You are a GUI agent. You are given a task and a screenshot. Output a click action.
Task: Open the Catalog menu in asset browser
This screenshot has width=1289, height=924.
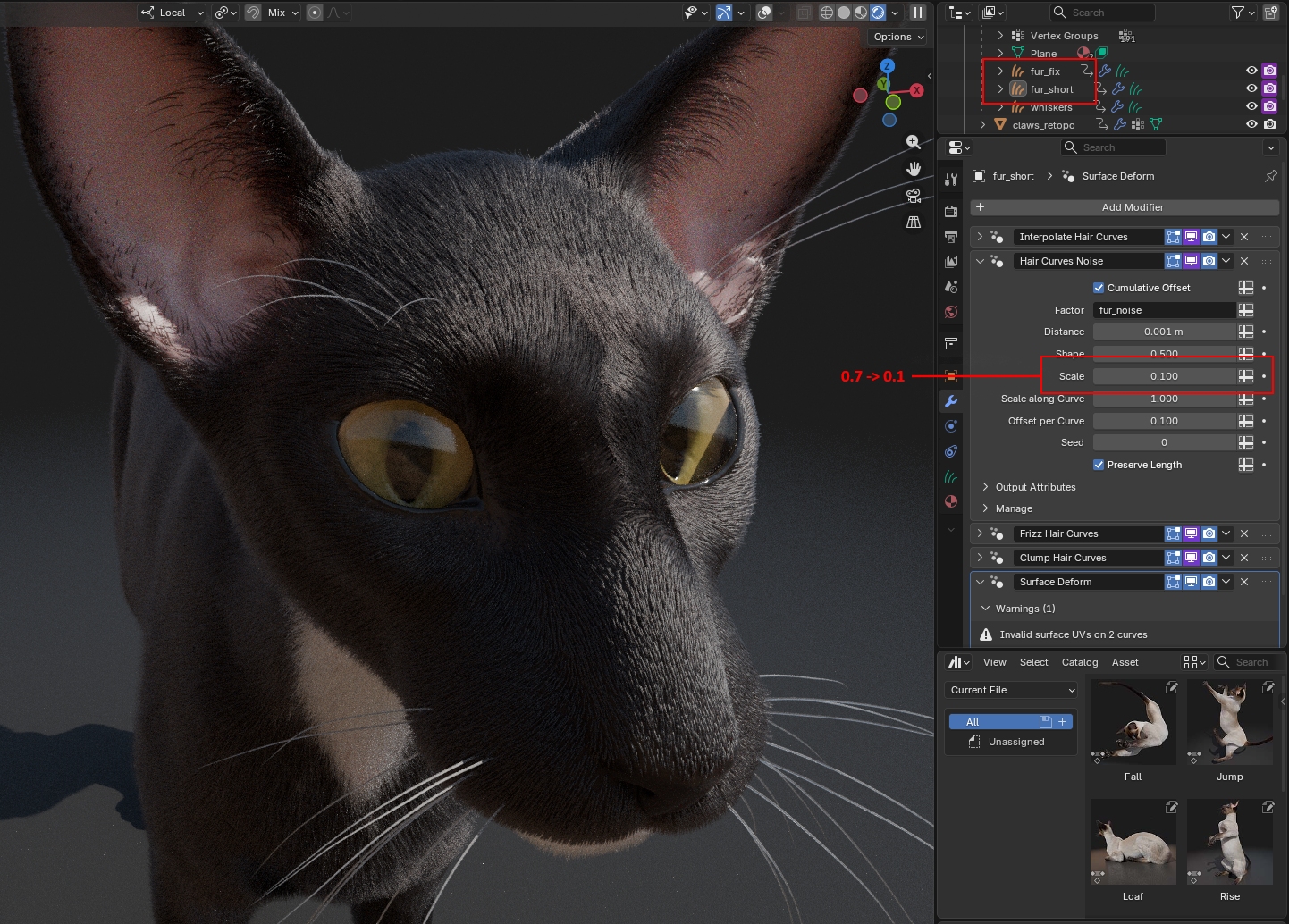[x=1079, y=662]
